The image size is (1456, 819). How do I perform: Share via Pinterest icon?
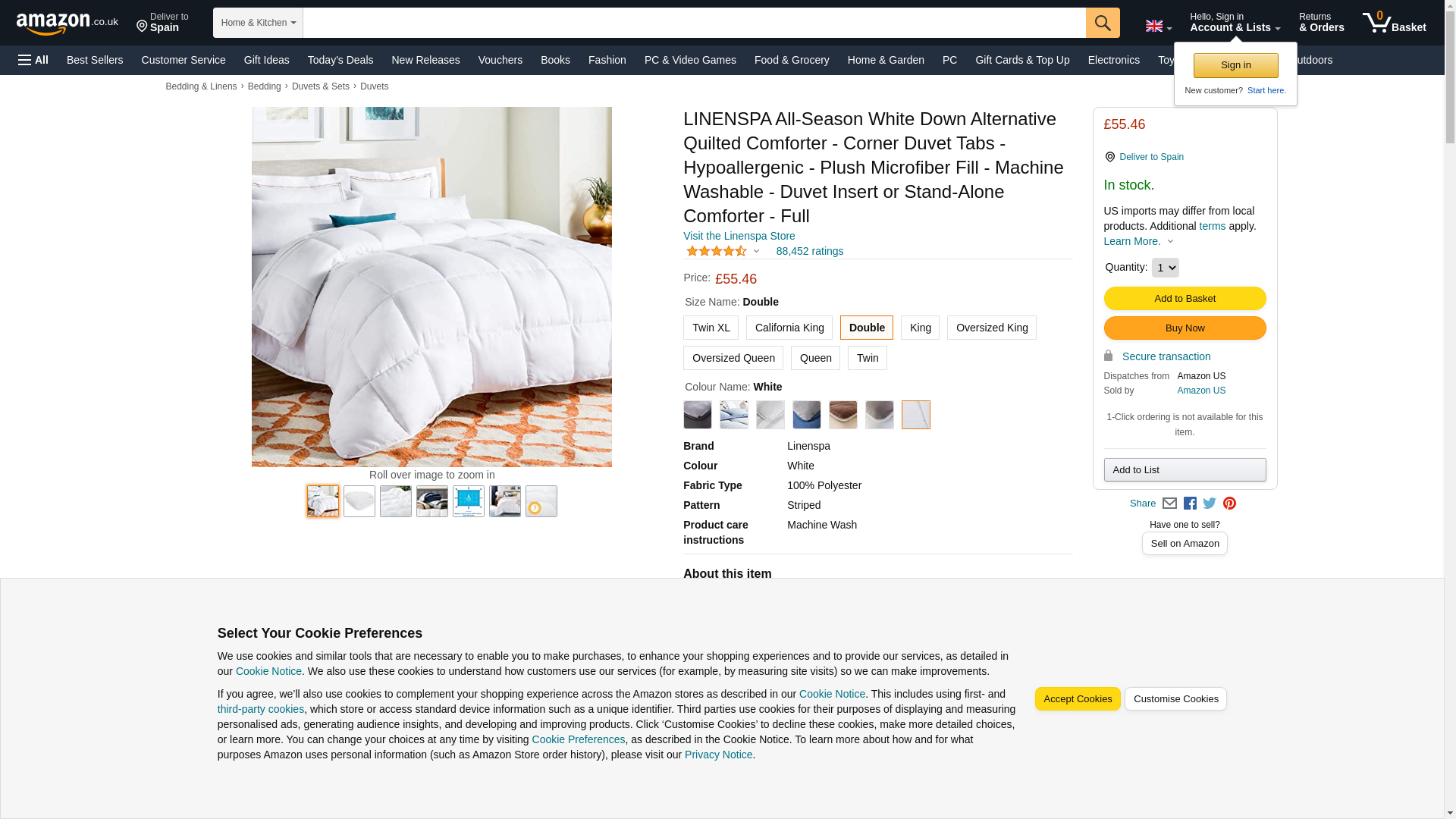click(x=1229, y=504)
